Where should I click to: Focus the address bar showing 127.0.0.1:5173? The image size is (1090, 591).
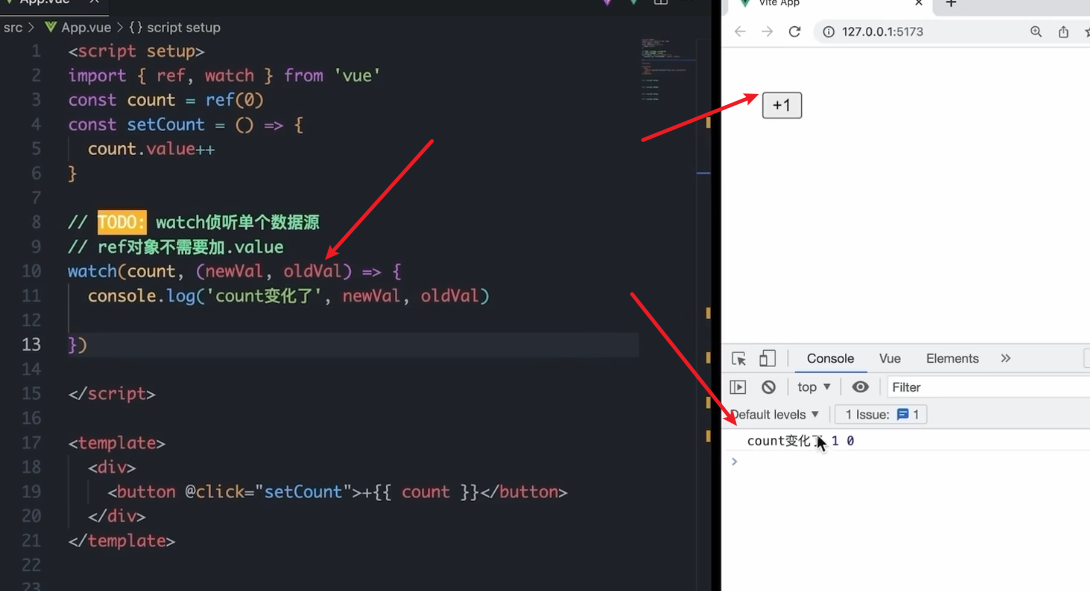(x=882, y=32)
